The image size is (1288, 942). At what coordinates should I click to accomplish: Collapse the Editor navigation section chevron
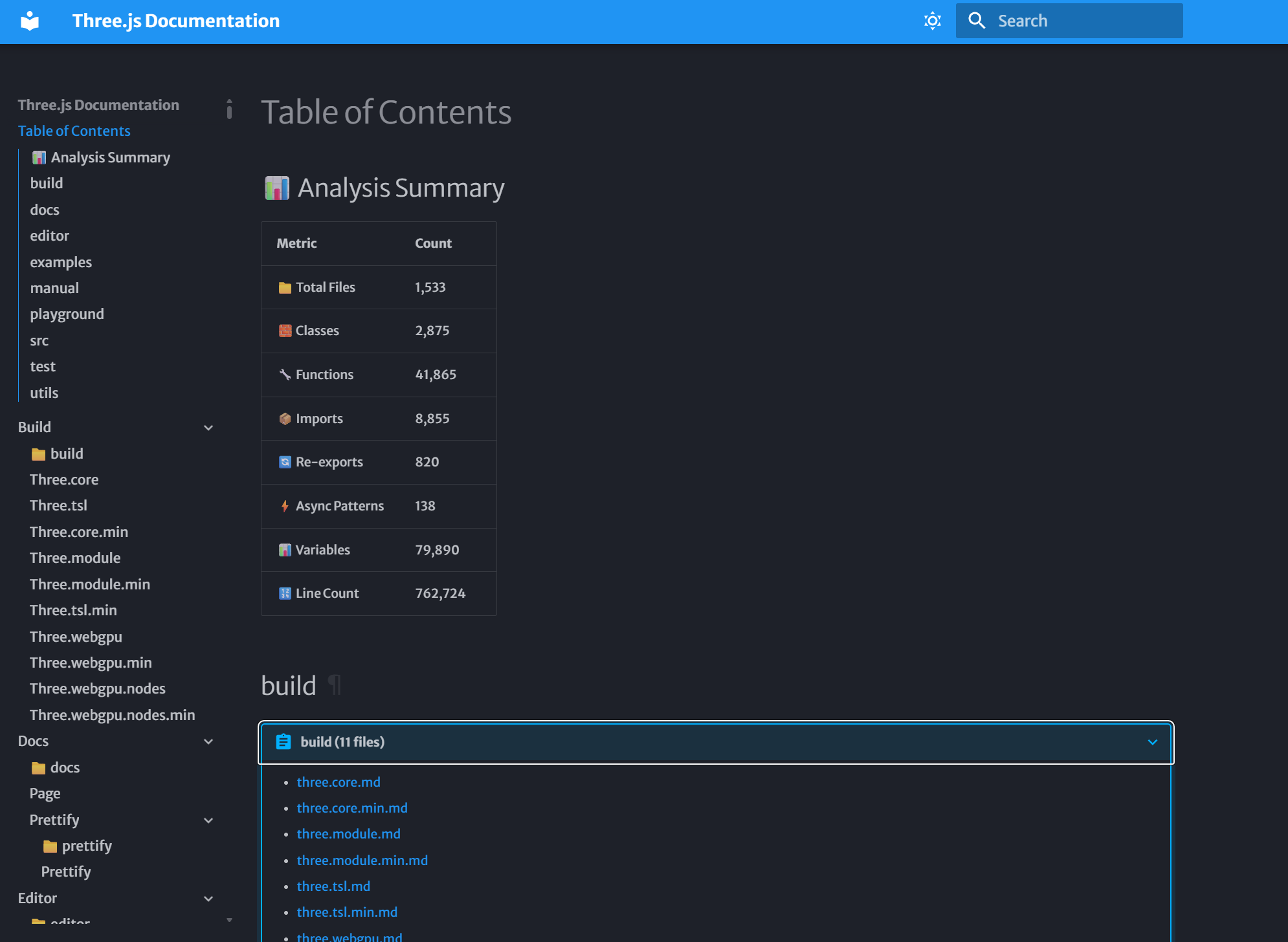click(208, 899)
